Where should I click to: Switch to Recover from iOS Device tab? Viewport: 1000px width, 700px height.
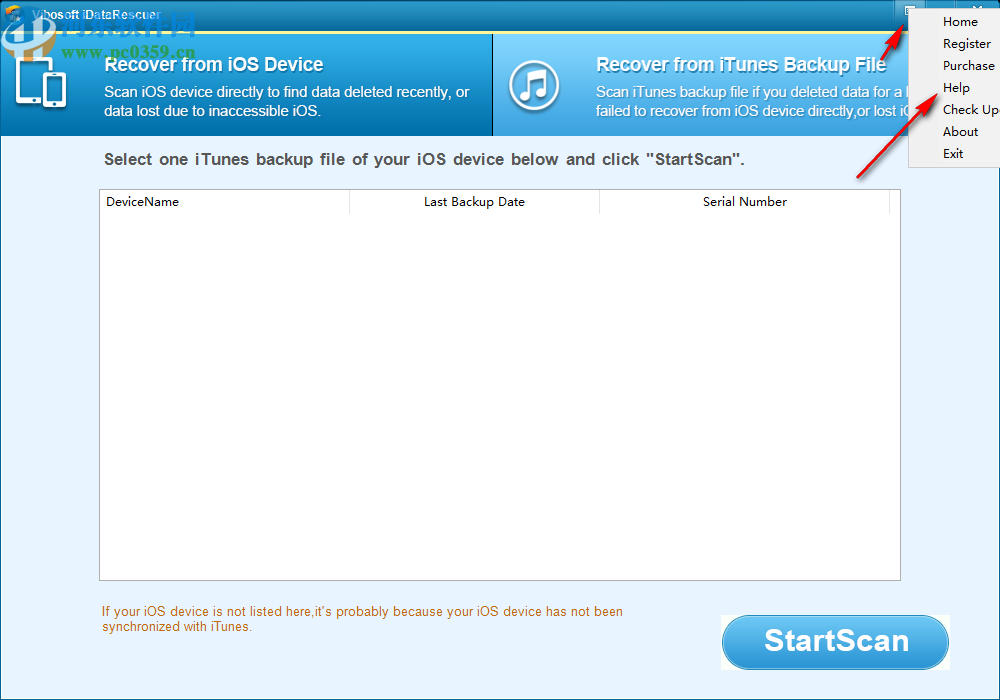tap(246, 85)
